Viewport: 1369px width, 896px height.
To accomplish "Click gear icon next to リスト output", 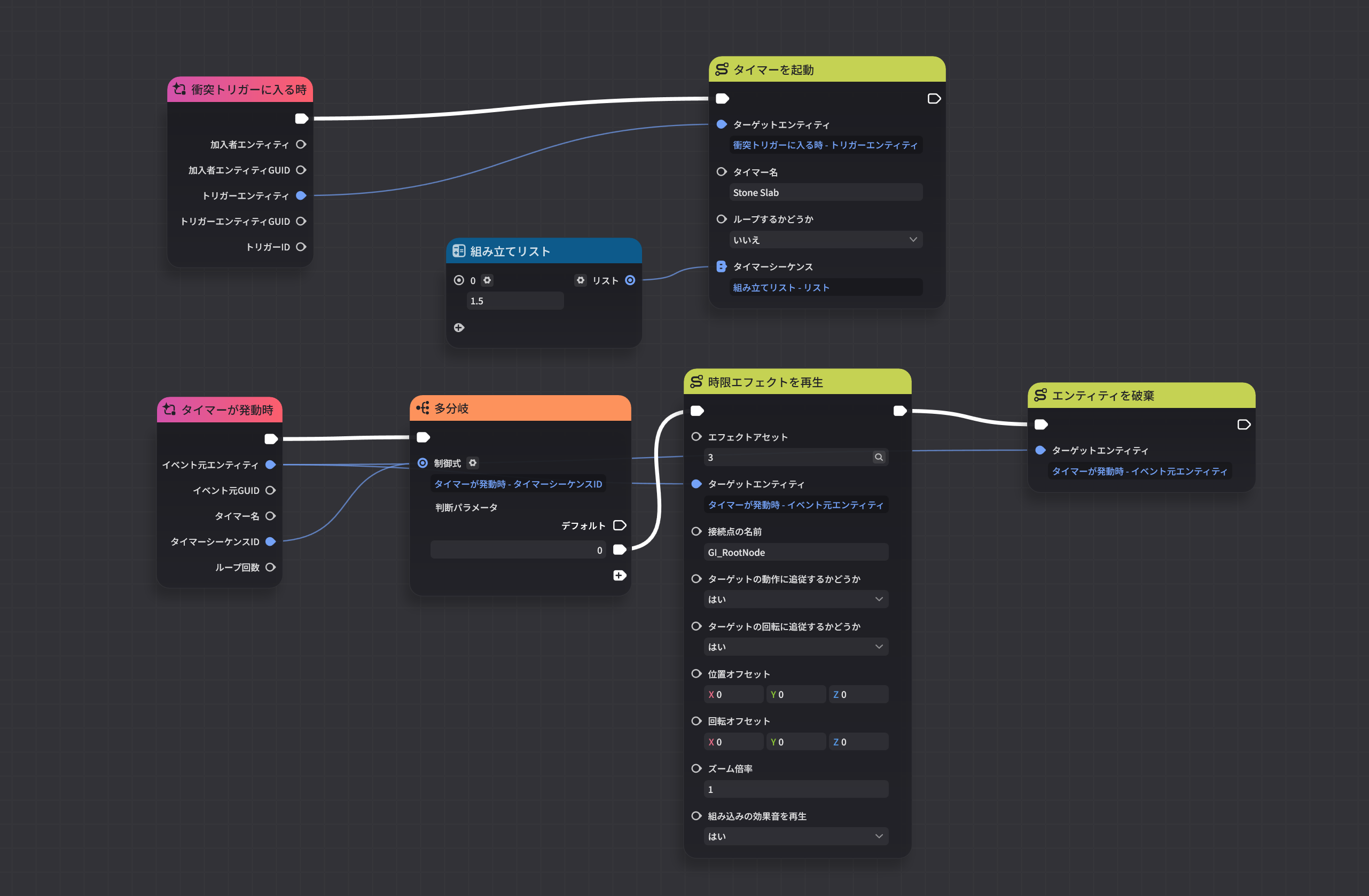I will click(x=581, y=280).
